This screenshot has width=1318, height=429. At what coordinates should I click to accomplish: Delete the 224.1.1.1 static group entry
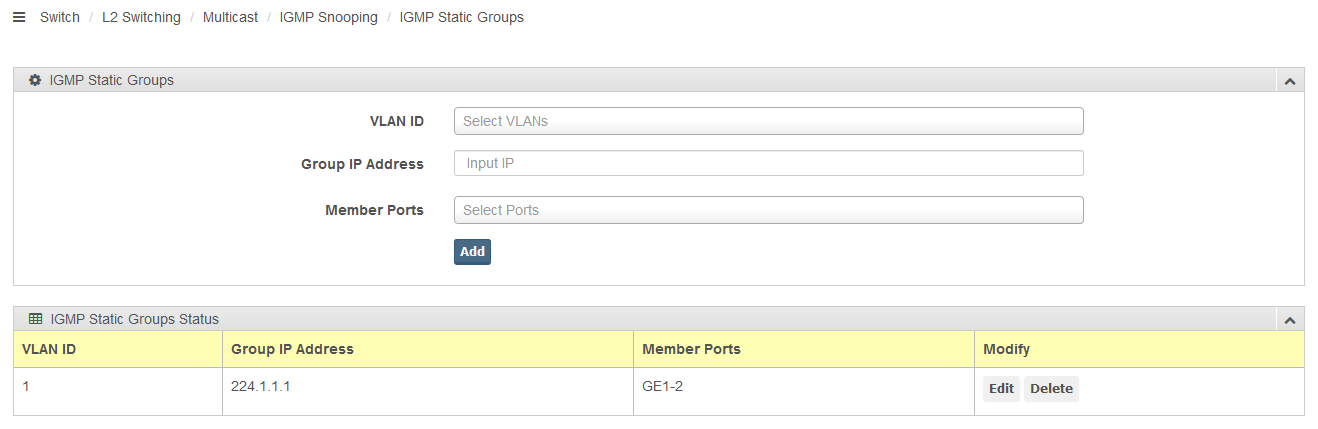(1051, 389)
